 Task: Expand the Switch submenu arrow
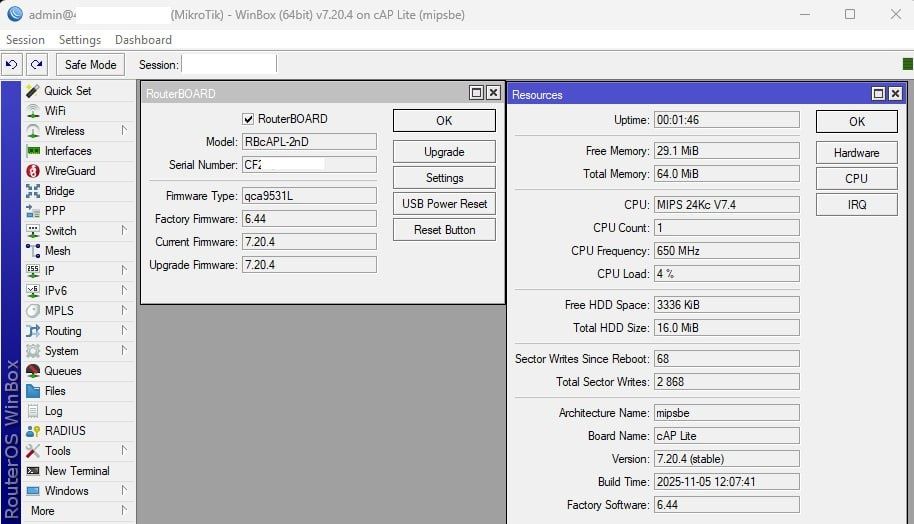coord(124,230)
